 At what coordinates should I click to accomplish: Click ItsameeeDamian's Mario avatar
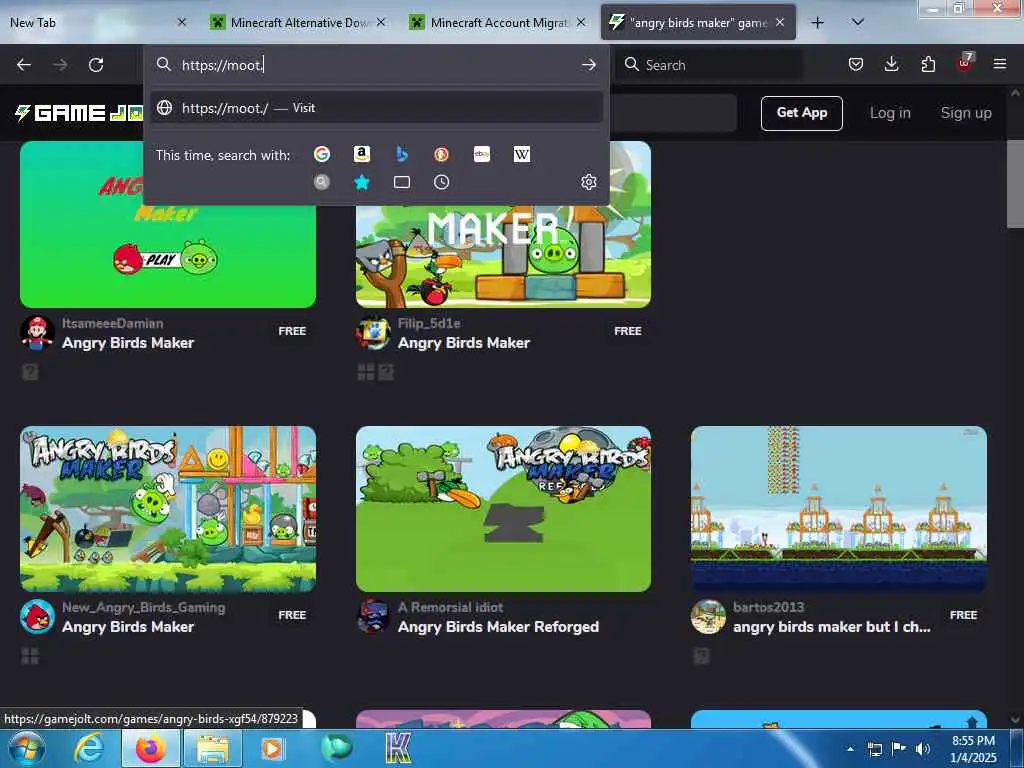coord(37,332)
